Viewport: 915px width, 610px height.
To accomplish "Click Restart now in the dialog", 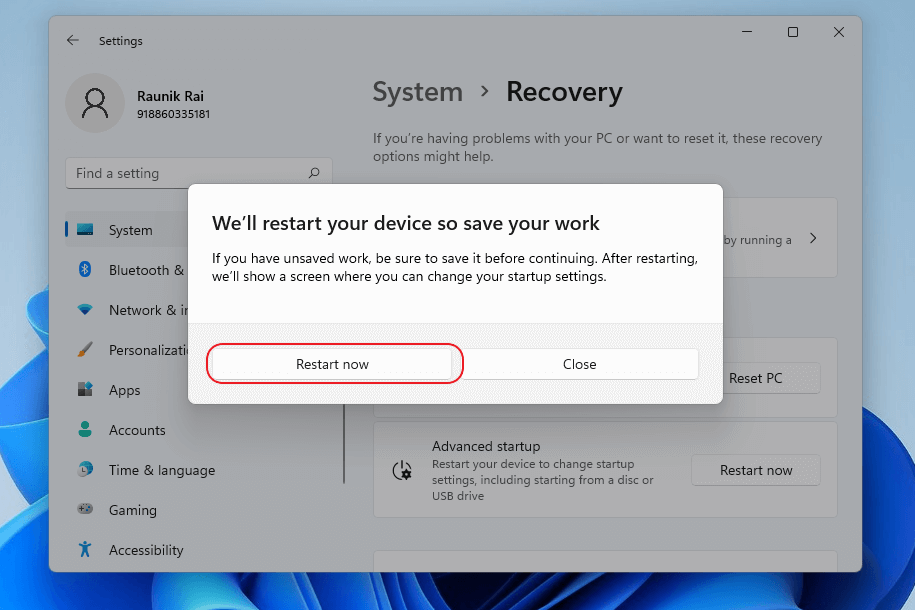I will coord(332,364).
